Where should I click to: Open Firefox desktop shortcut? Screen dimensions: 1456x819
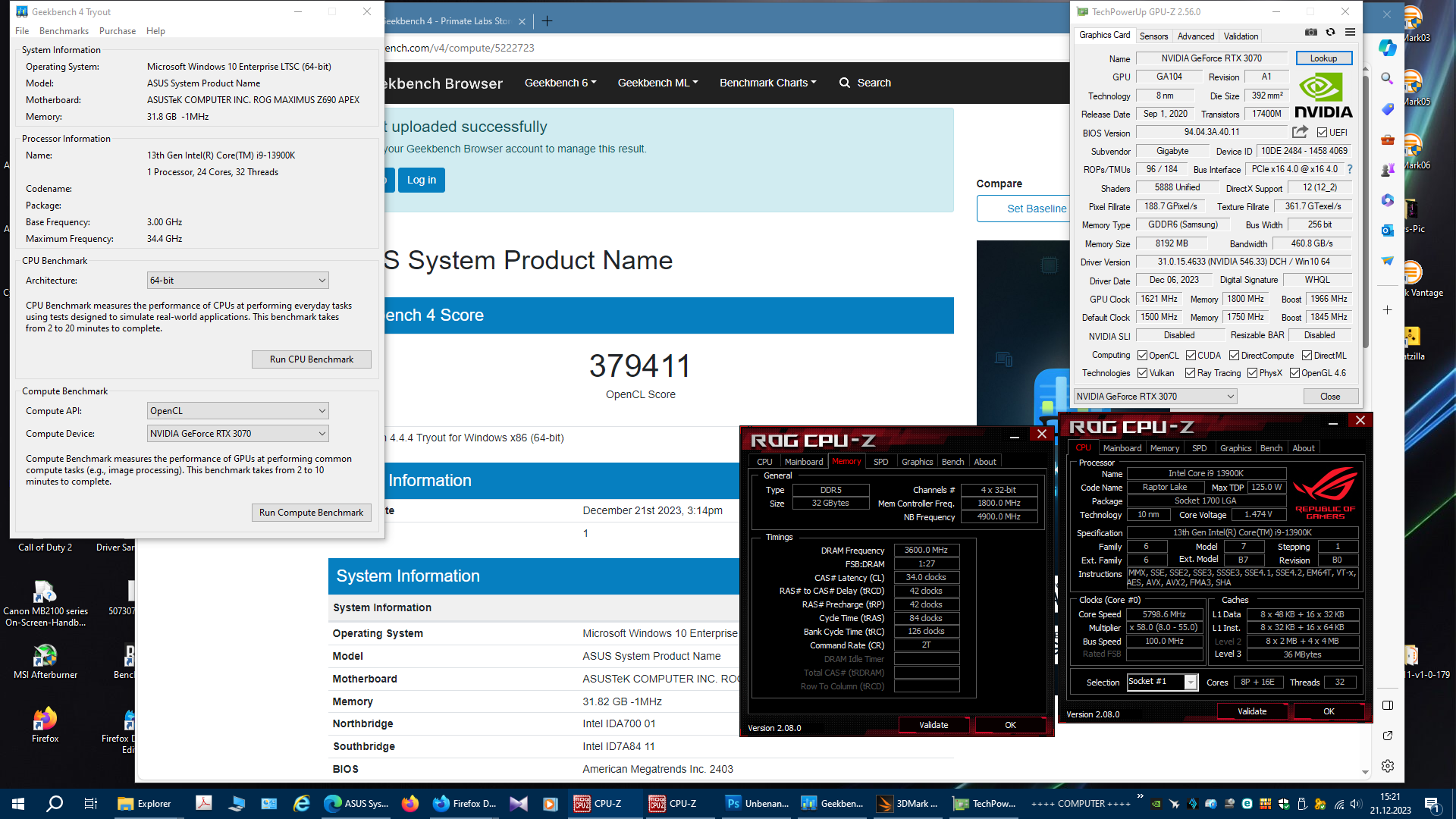coord(45,724)
